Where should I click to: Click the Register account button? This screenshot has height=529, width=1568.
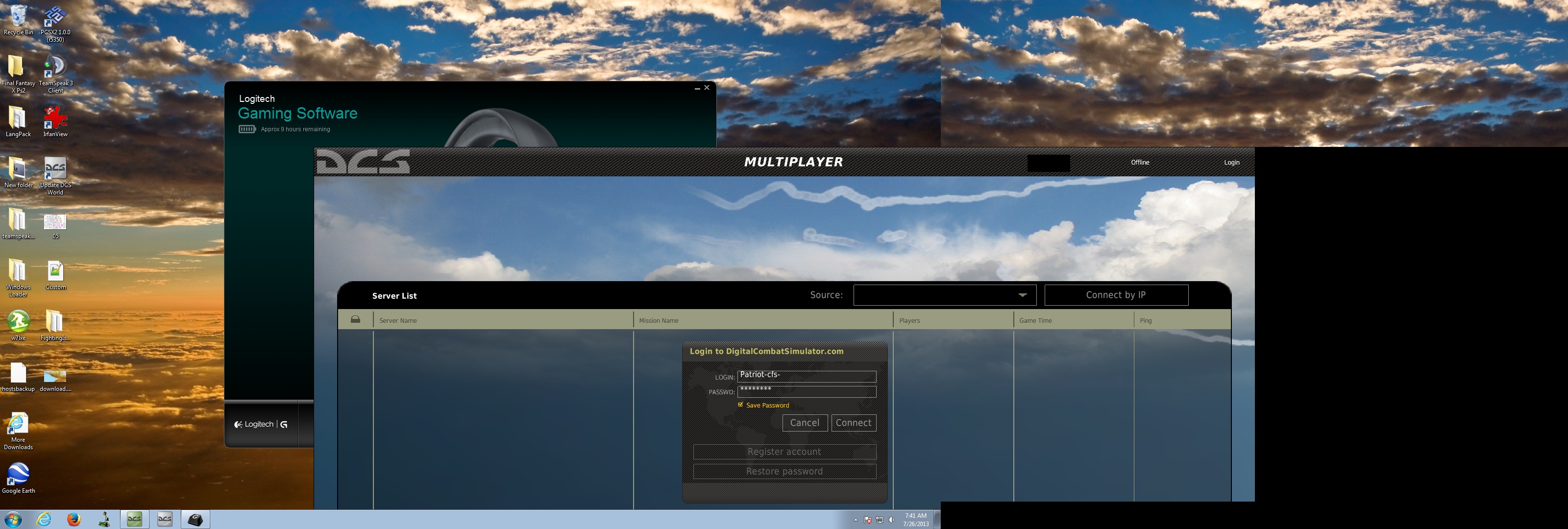click(x=784, y=452)
